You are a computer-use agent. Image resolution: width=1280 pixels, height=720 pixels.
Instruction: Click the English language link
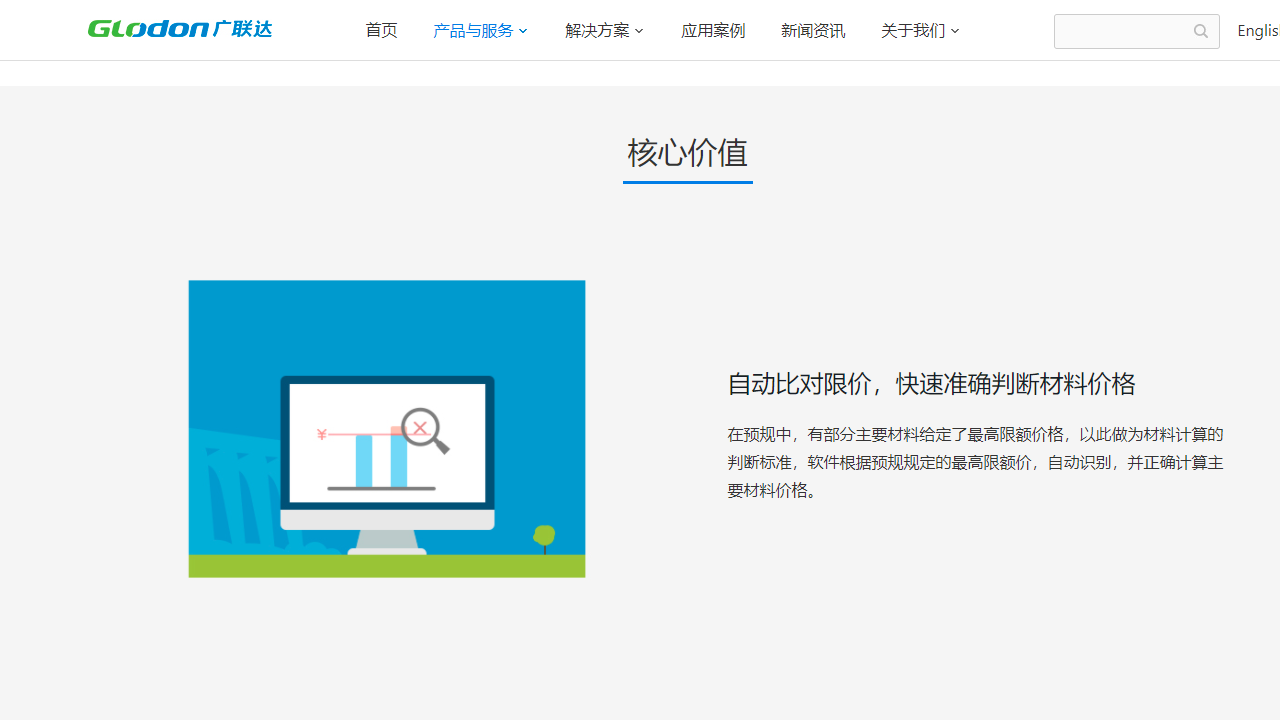1258,30
